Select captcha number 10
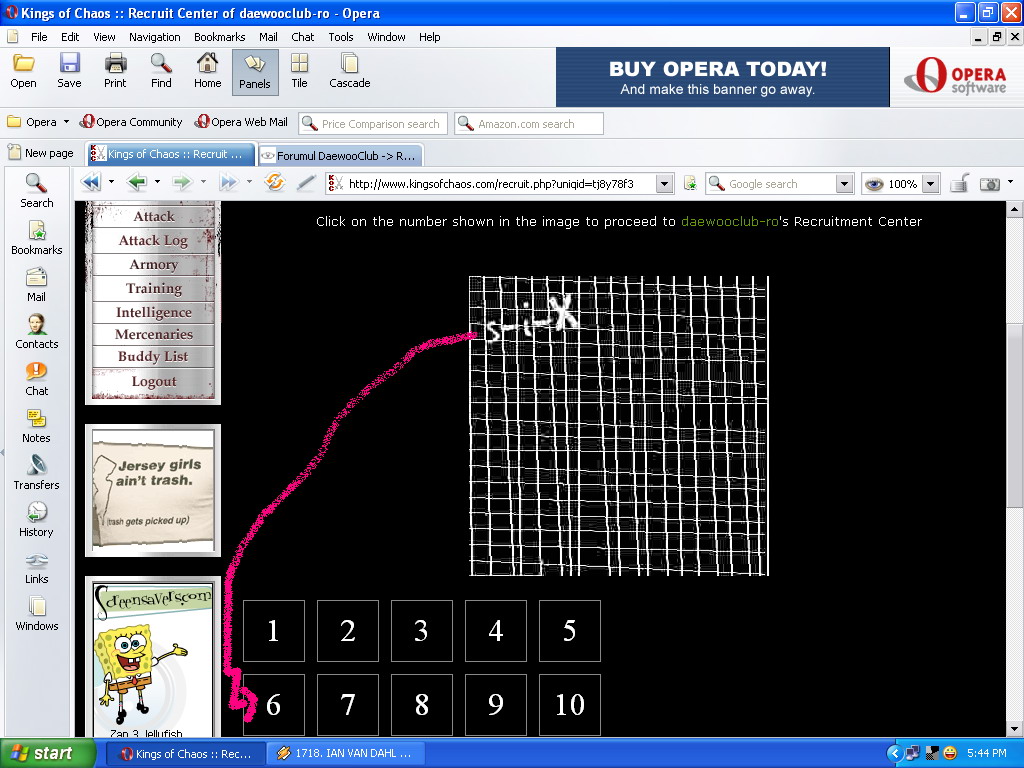The height and width of the screenshot is (768, 1024). (x=569, y=705)
